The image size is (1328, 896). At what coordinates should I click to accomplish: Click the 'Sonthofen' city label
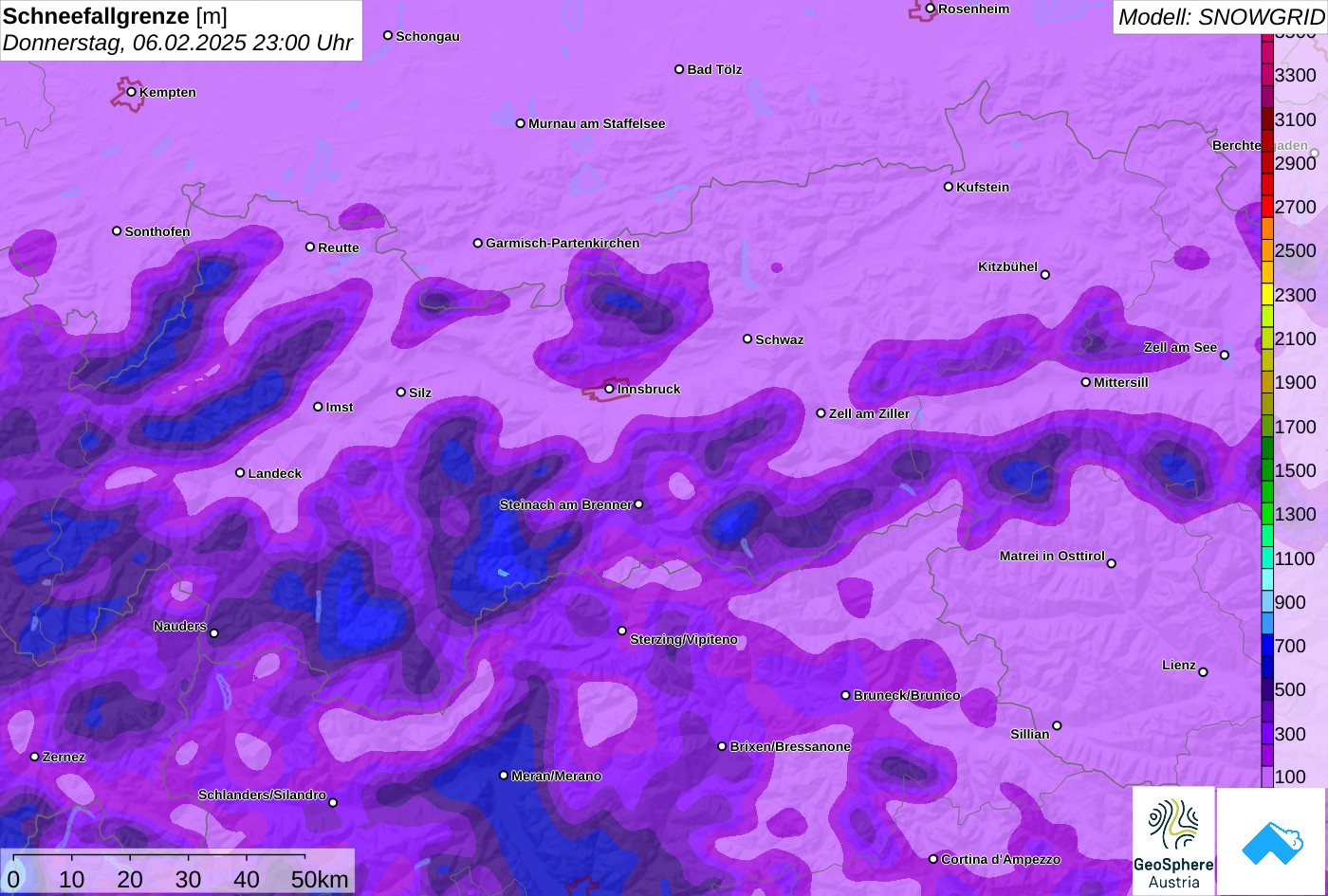[157, 231]
